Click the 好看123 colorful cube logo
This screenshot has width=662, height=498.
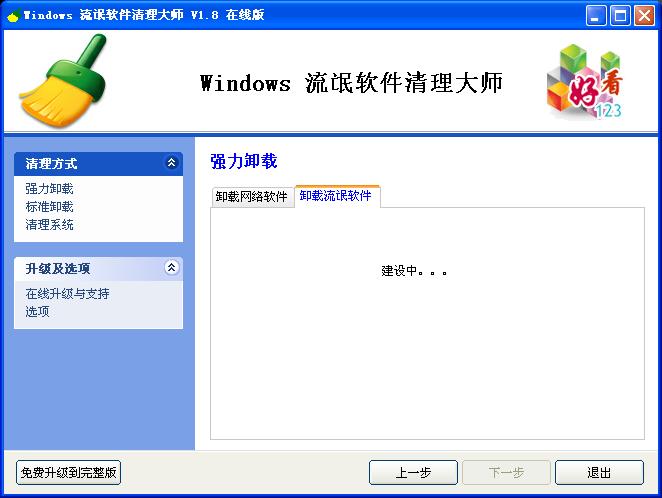point(584,82)
